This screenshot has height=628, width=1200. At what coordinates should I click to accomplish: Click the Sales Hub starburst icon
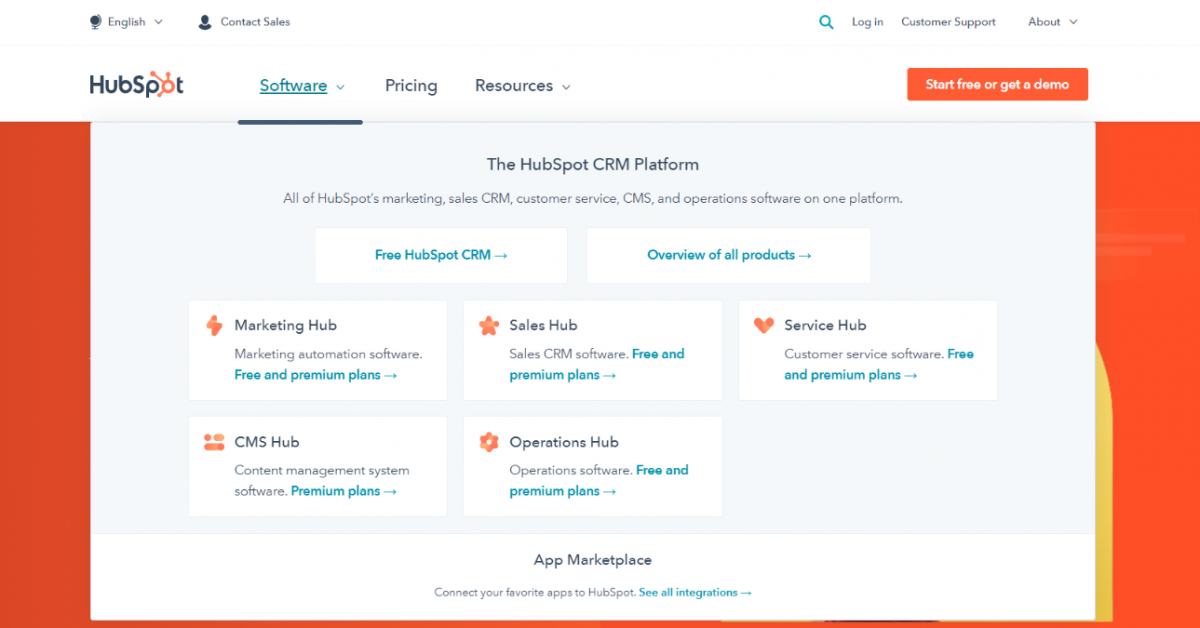[x=489, y=325]
